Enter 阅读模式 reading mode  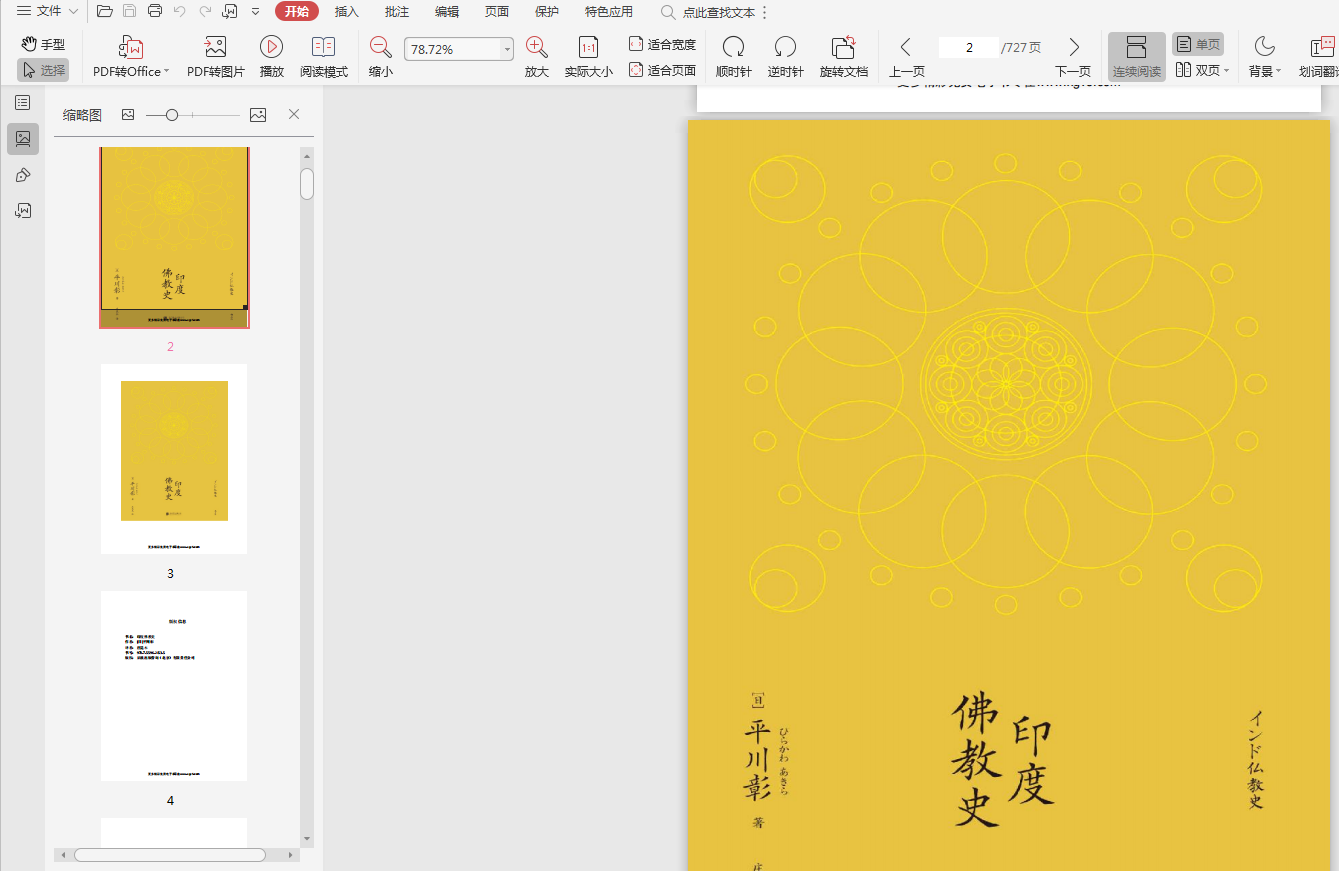coord(323,47)
